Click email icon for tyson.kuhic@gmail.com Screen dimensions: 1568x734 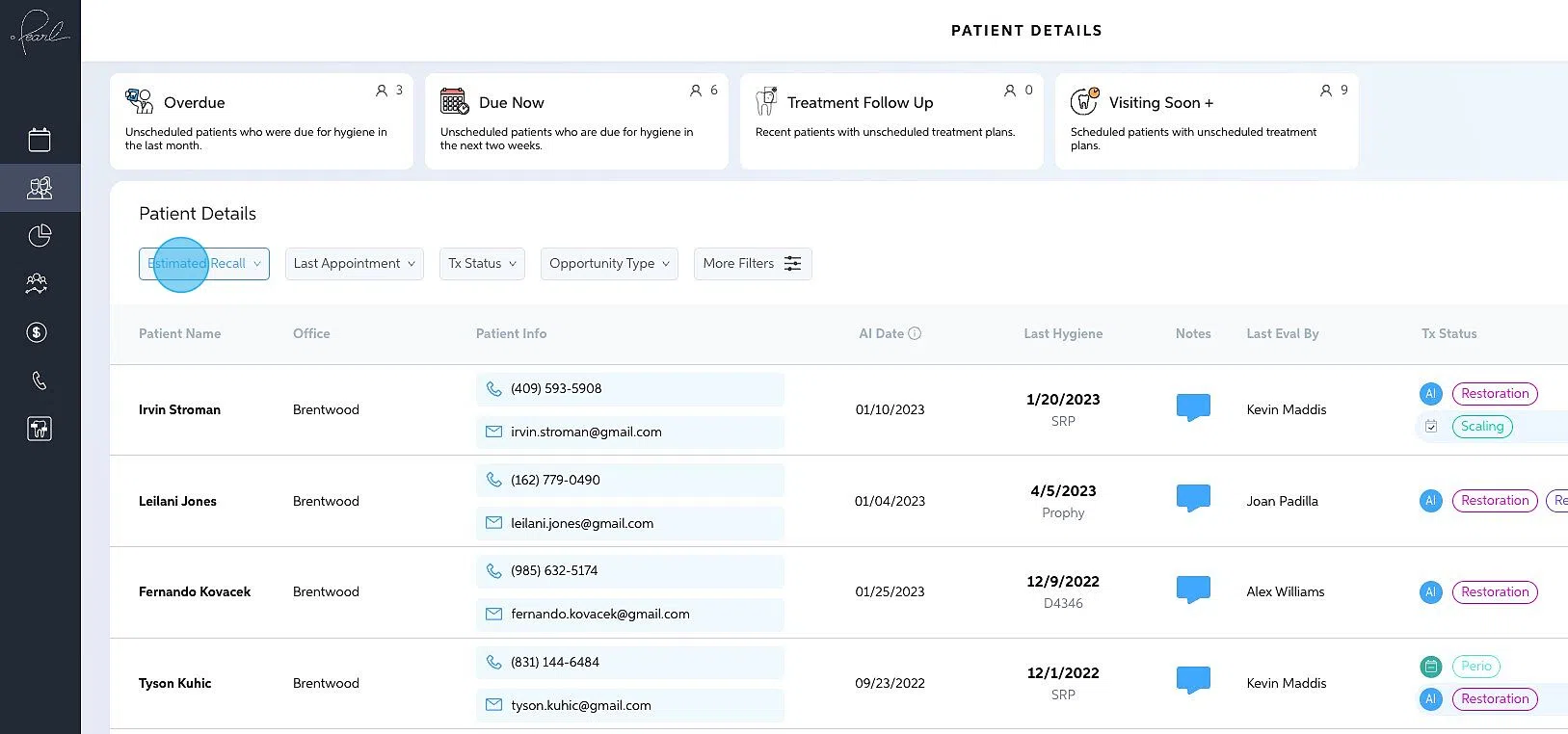[x=493, y=705]
